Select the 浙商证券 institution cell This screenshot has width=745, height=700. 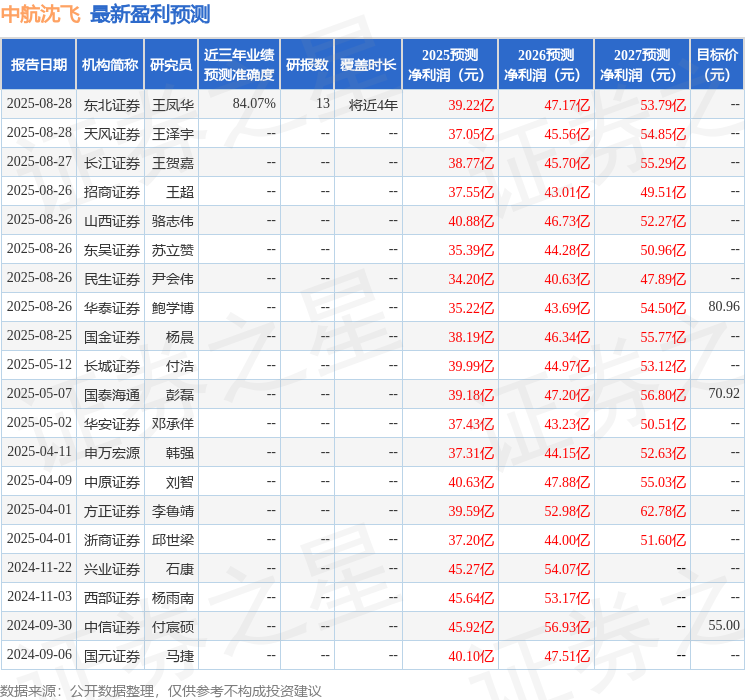click(112, 540)
